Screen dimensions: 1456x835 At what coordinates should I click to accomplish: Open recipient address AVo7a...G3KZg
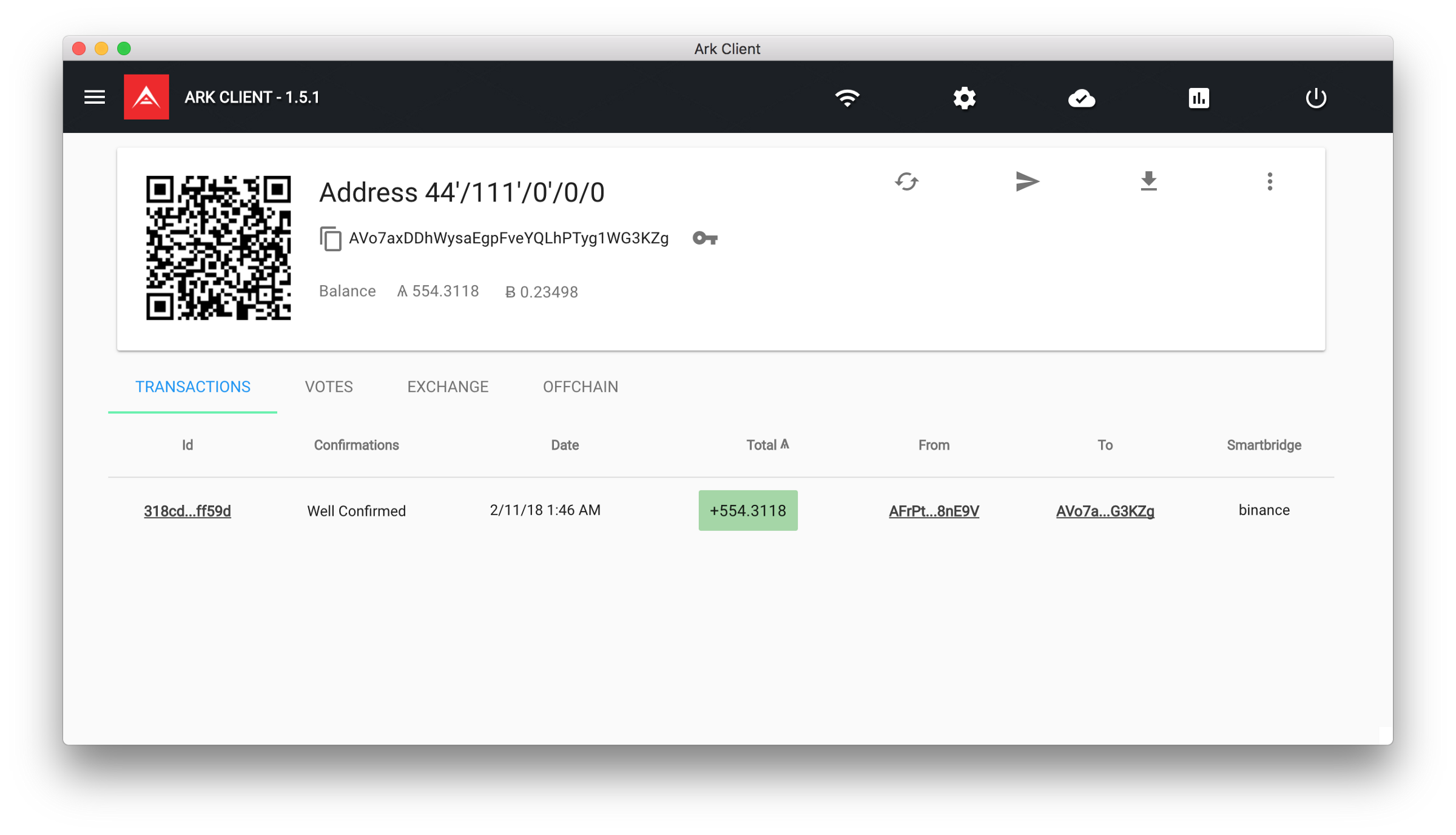coord(1105,511)
